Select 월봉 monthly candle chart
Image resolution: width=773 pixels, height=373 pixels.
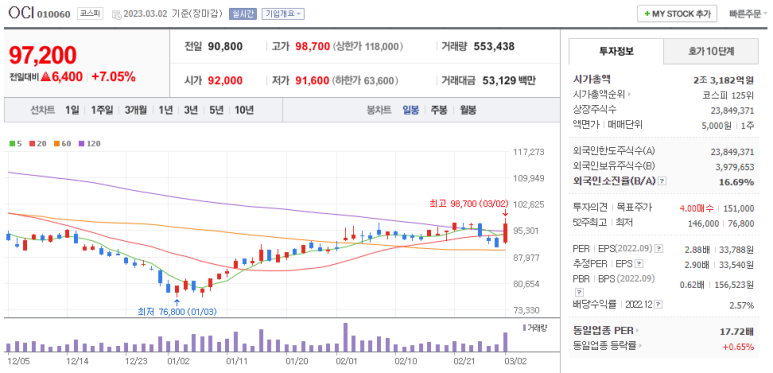click(x=468, y=110)
